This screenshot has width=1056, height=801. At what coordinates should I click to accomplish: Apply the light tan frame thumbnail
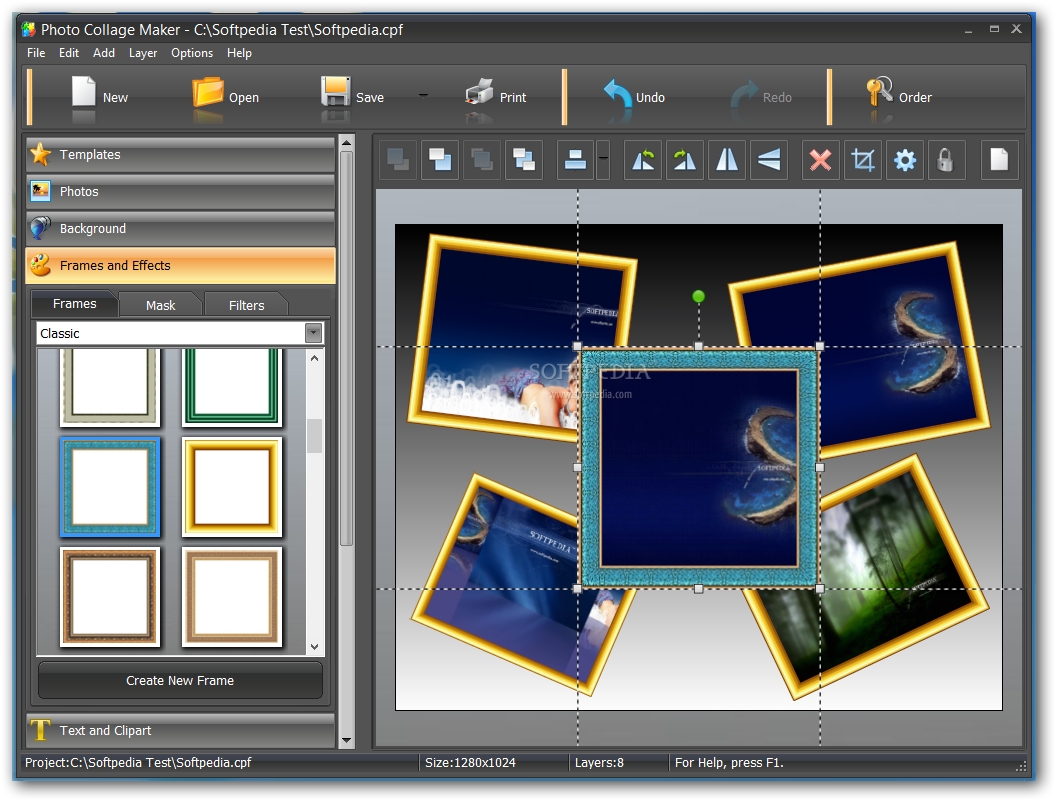(x=232, y=597)
